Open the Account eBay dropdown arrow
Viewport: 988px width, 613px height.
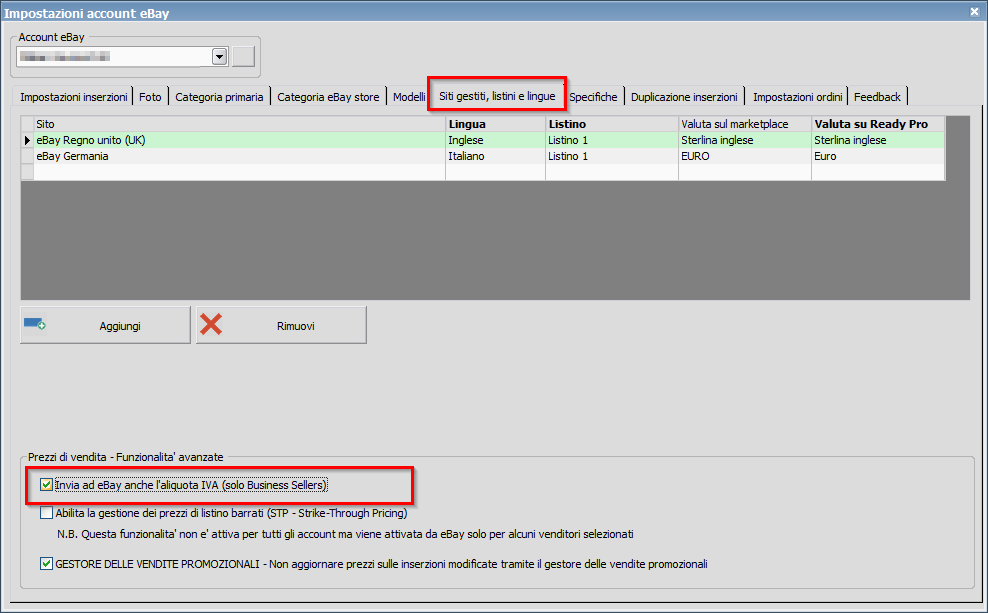point(219,57)
